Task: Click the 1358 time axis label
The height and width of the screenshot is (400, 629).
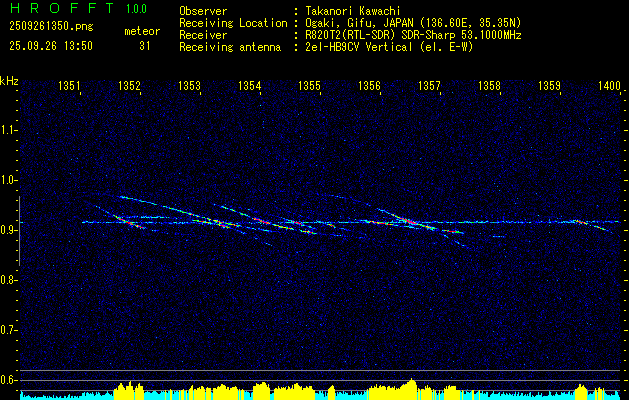Action: click(489, 86)
